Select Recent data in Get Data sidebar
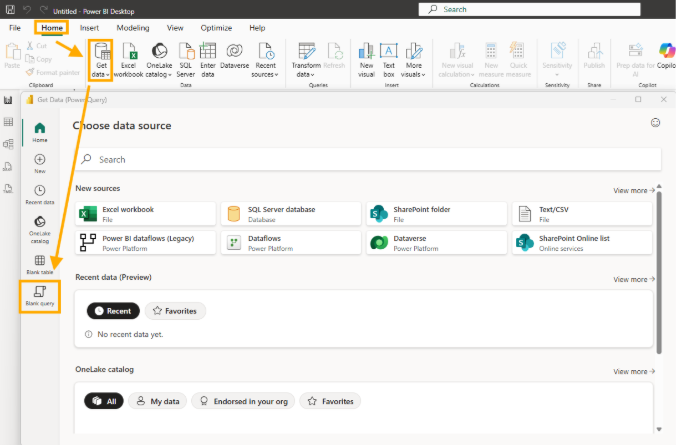The width and height of the screenshot is (676, 445). pyautogui.click(x=40, y=194)
